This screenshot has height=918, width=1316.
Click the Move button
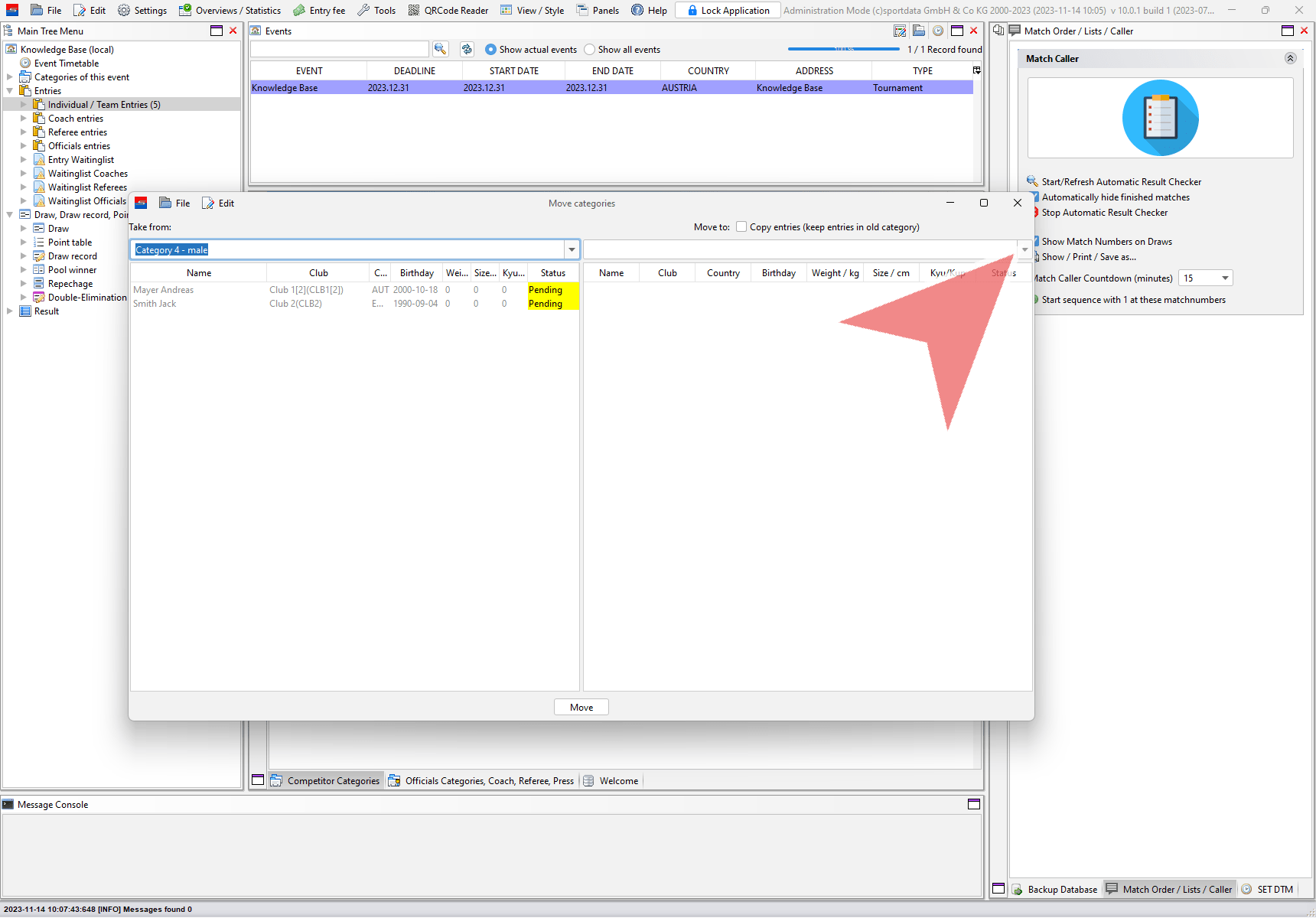coord(581,707)
